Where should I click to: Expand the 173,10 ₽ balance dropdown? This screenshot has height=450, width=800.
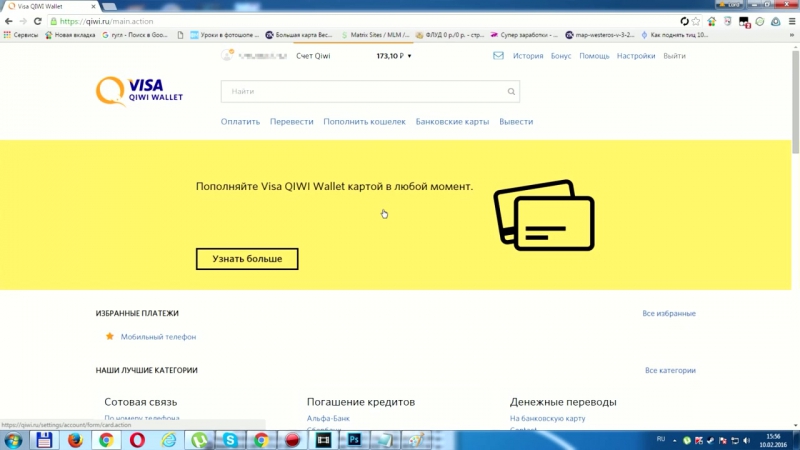click(x=394, y=56)
